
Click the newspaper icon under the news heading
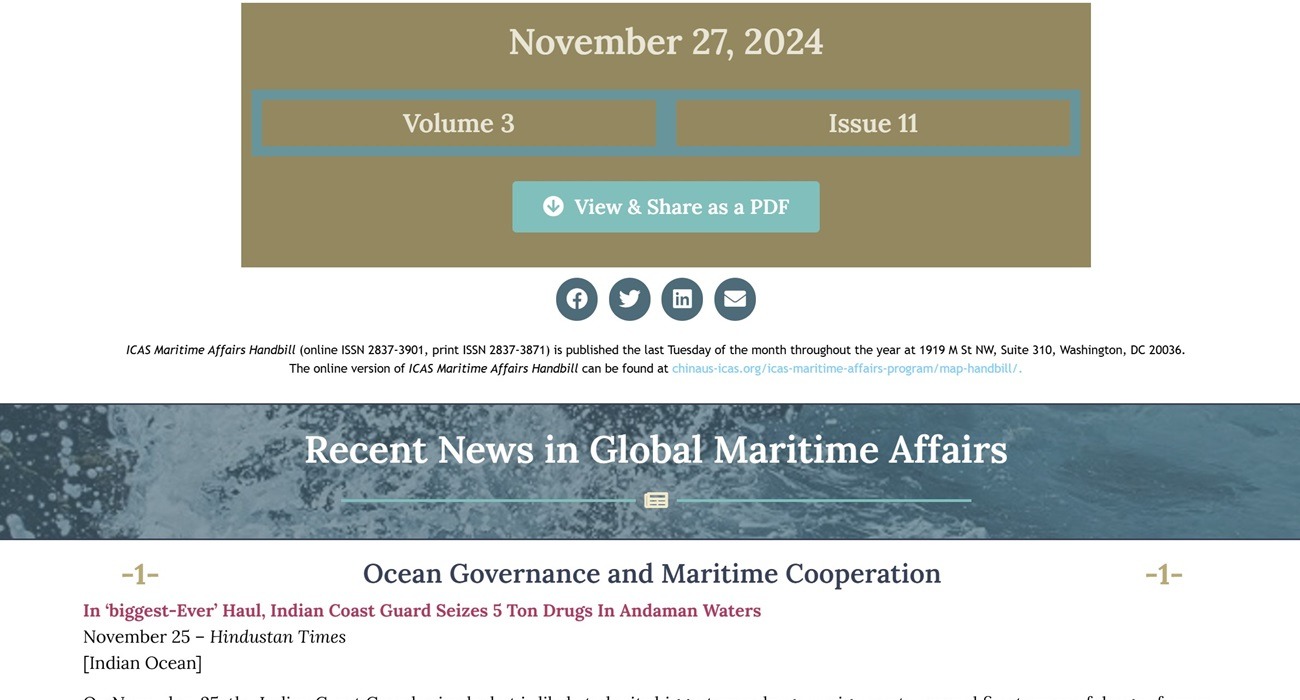click(x=656, y=500)
